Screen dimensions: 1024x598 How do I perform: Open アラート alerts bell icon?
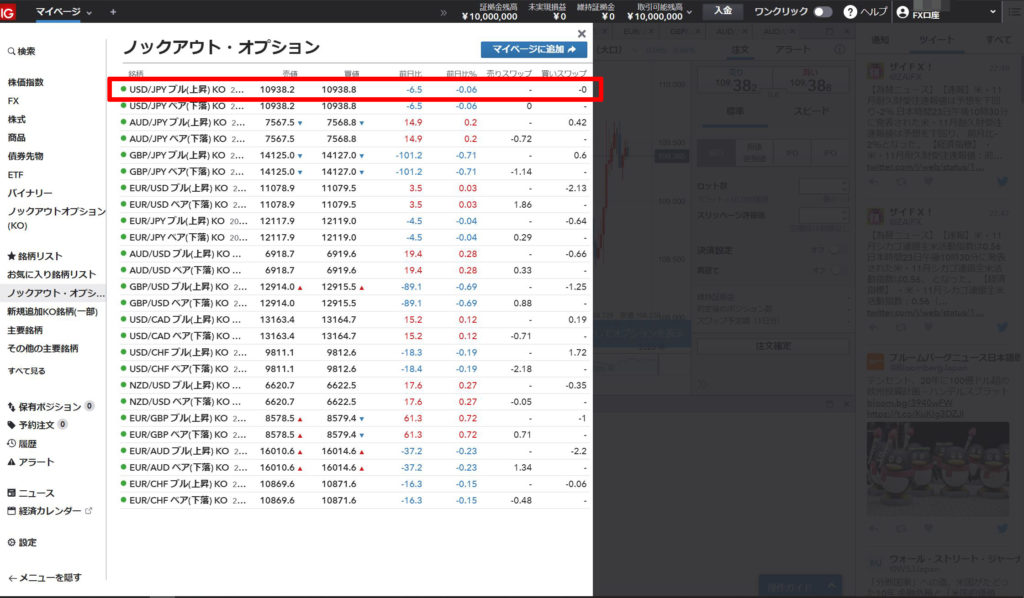tap(11, 462)
